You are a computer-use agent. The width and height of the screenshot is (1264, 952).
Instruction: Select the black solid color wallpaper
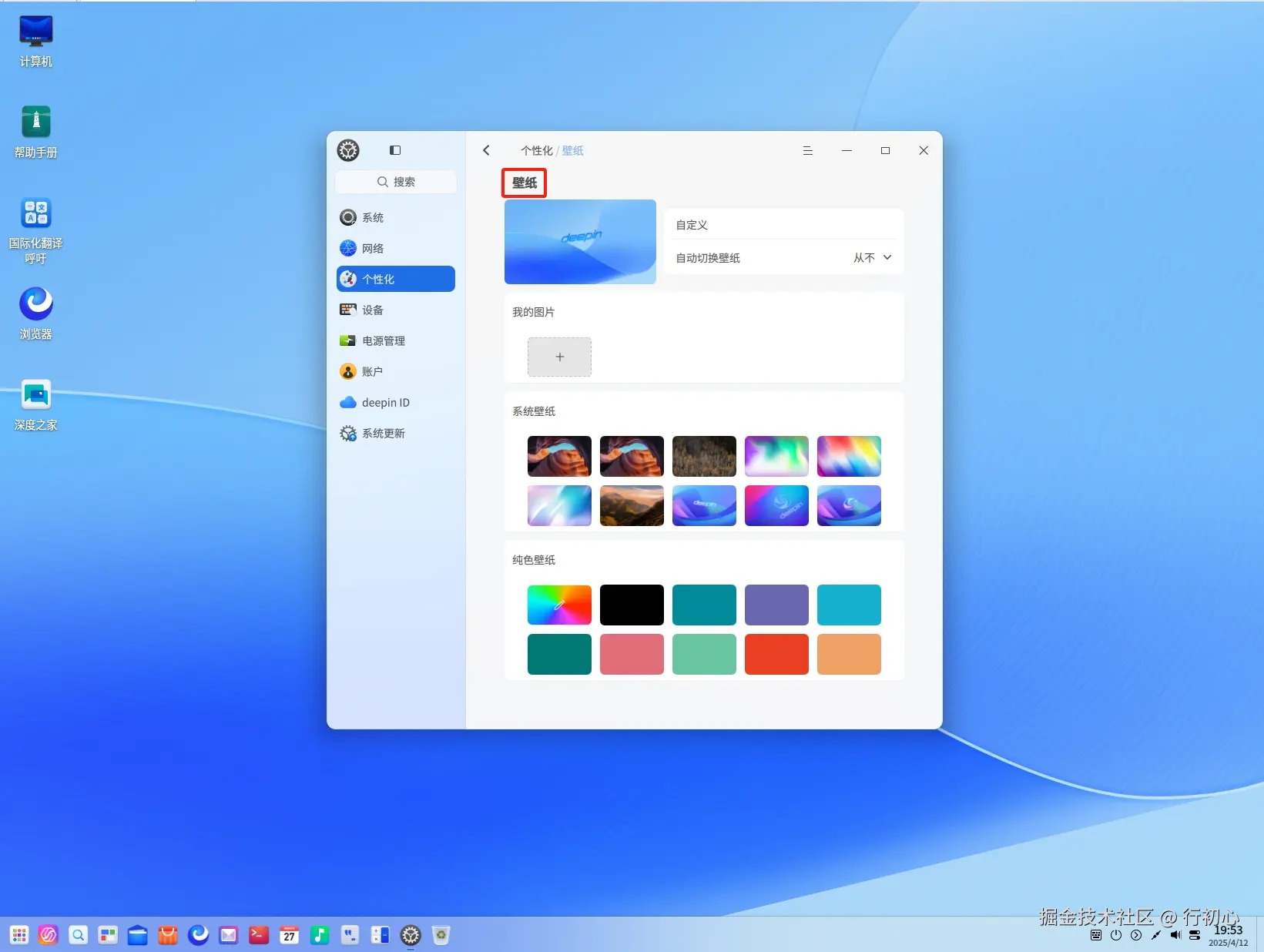pyautogui.click(x=632, y=605)
